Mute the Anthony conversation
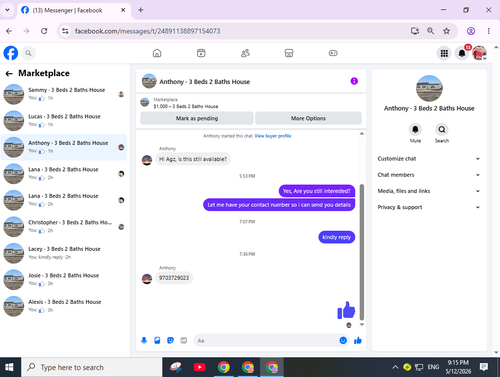This screenshot has width=500, height=377. (x=415, y=129)
